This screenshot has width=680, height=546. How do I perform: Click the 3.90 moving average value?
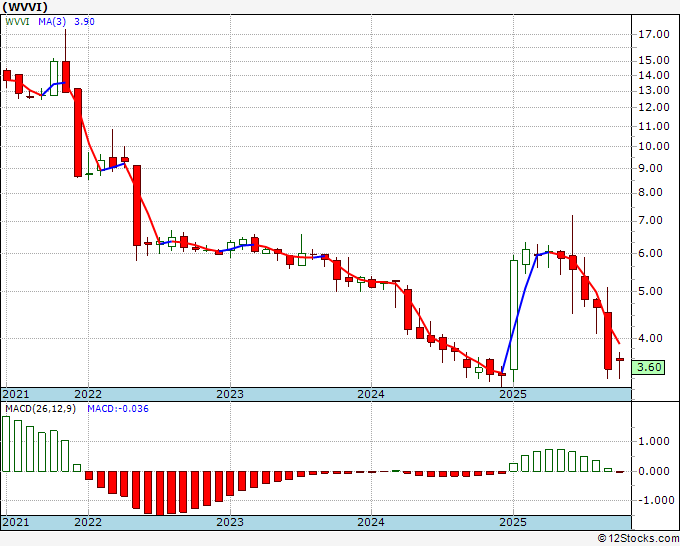pyautogui.click(x=84, y=22)
